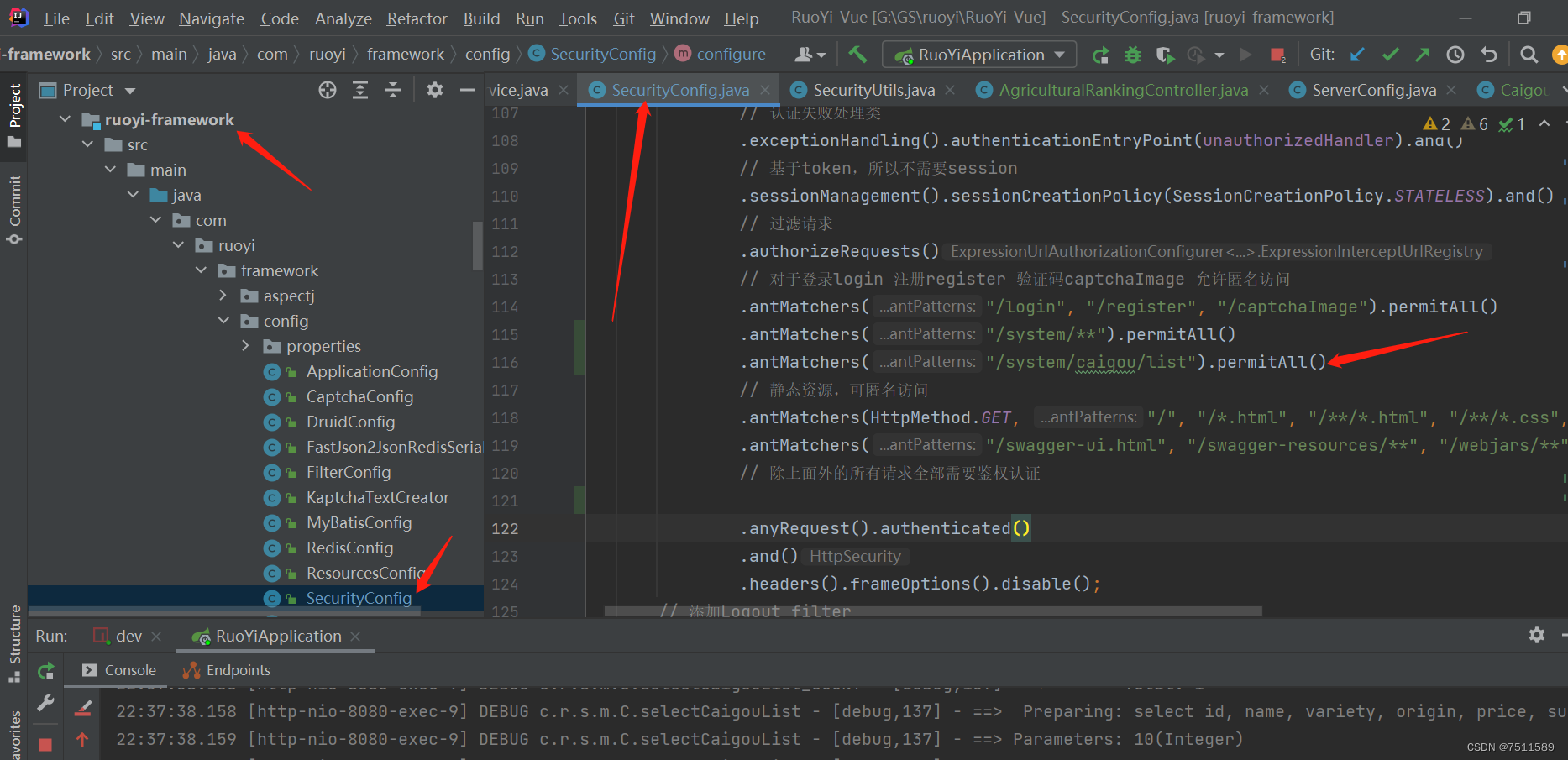Open Search Everywhere magnifier icon
Screen dimensions: 1568x760
pos(1529,55)
